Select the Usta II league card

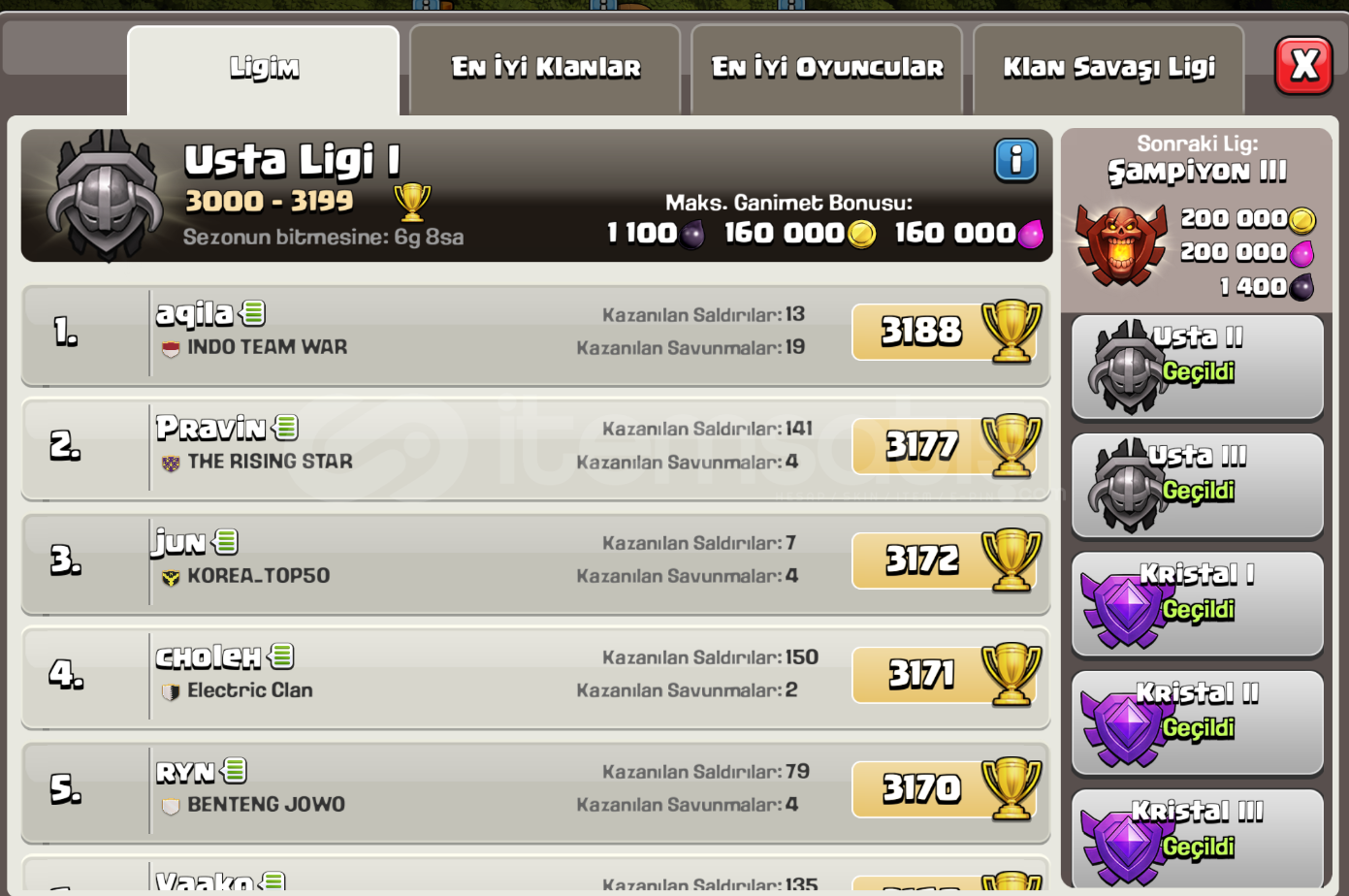(x=1198, y=368)
